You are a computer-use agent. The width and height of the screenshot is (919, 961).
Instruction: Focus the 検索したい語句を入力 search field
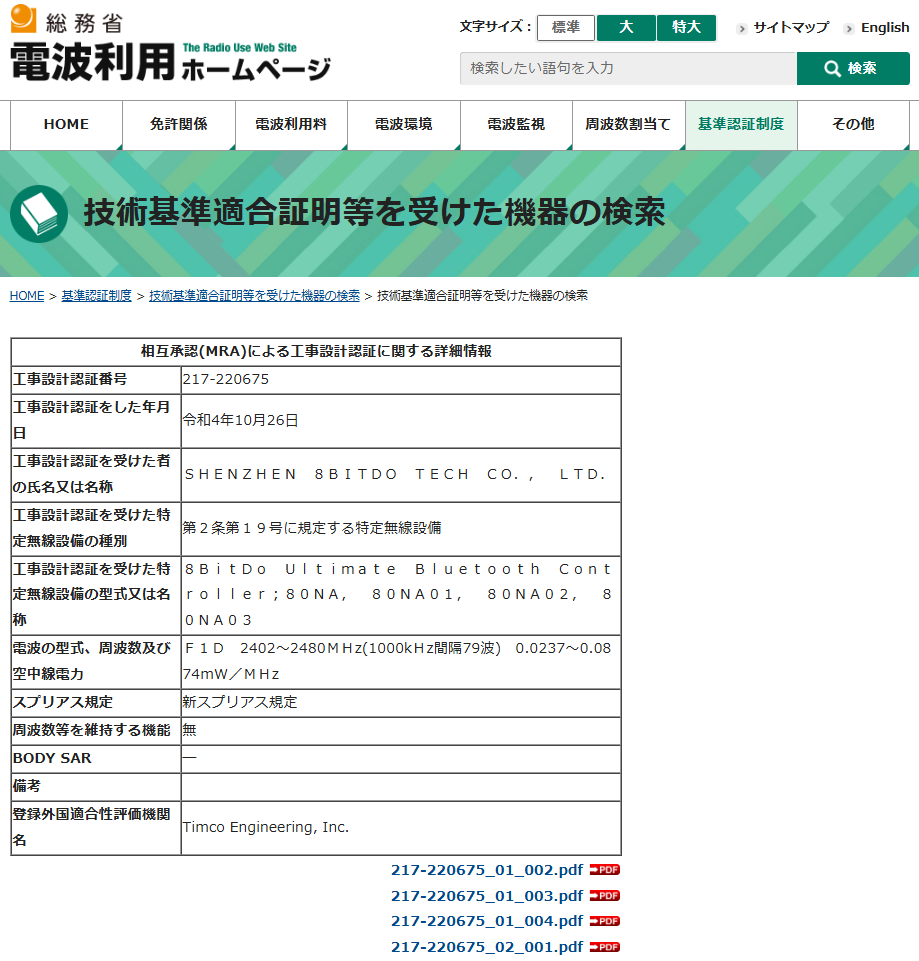628,68
